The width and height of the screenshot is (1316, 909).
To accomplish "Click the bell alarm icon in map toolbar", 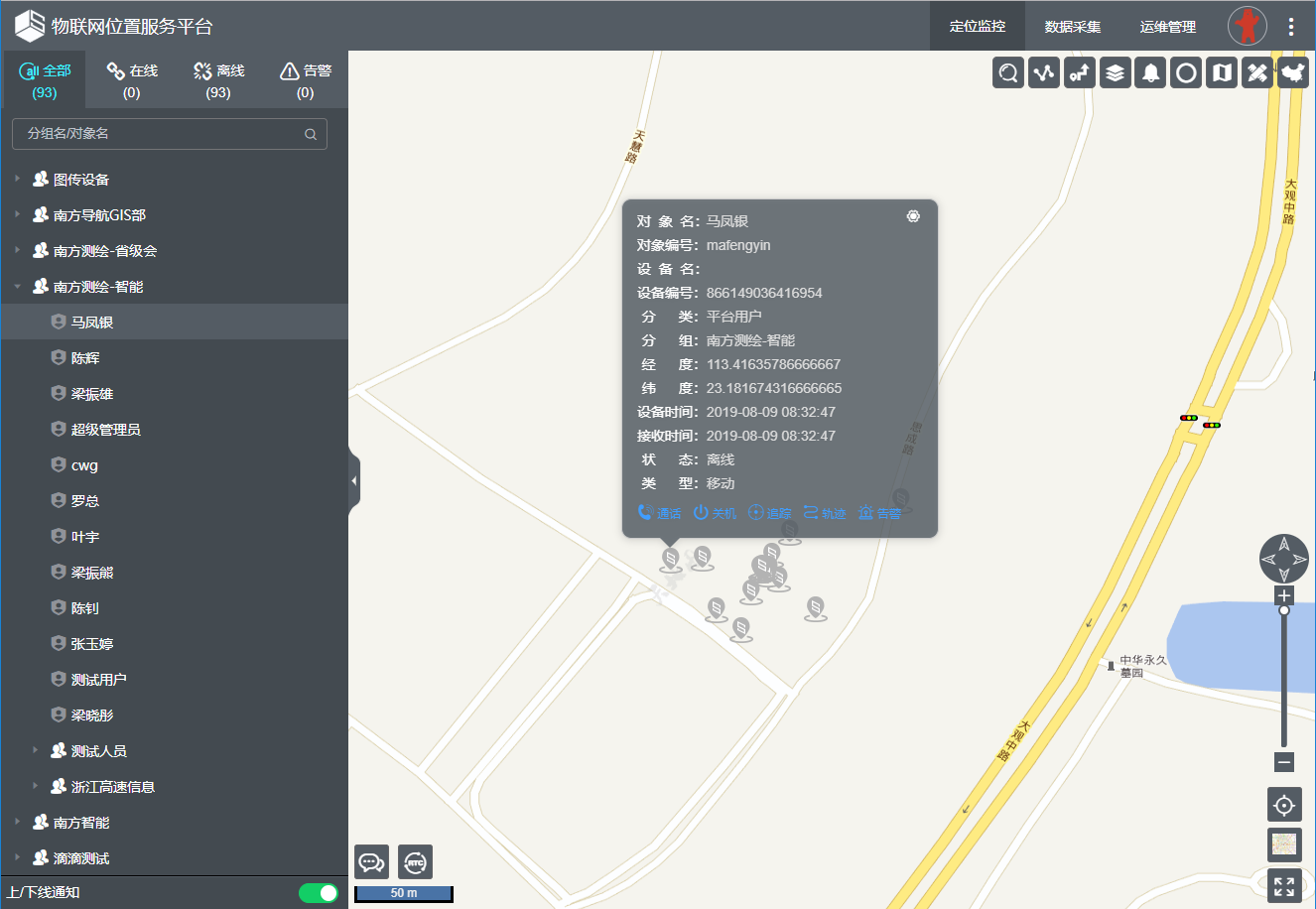I will (x=1151, y=72).
